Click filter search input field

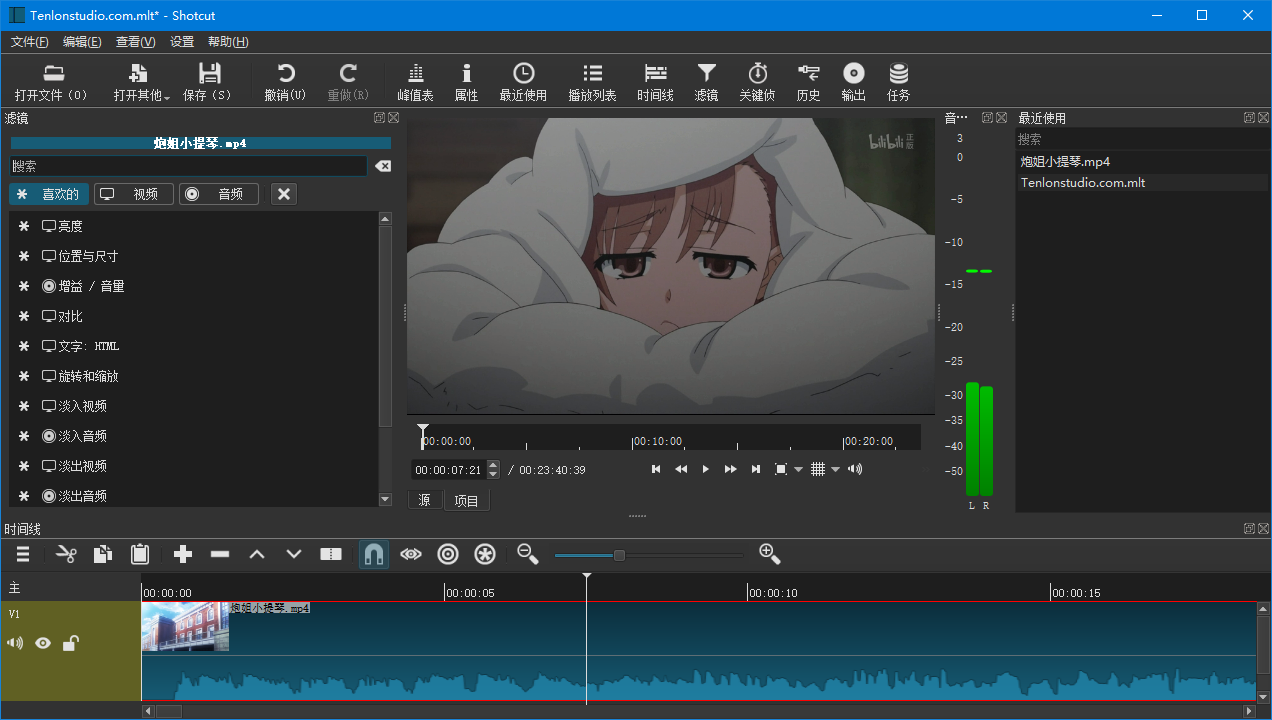(x=189, y=166)
